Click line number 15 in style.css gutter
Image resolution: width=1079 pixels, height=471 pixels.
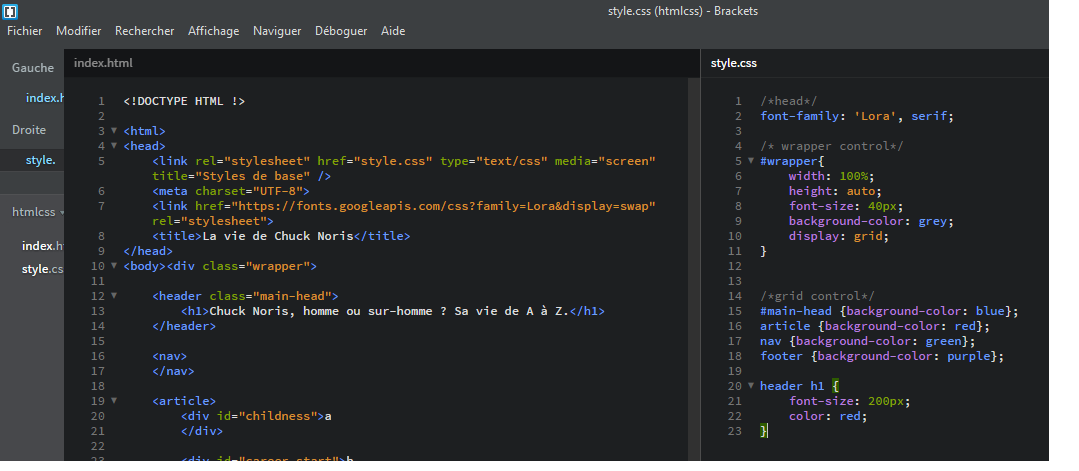coord(735,311)
